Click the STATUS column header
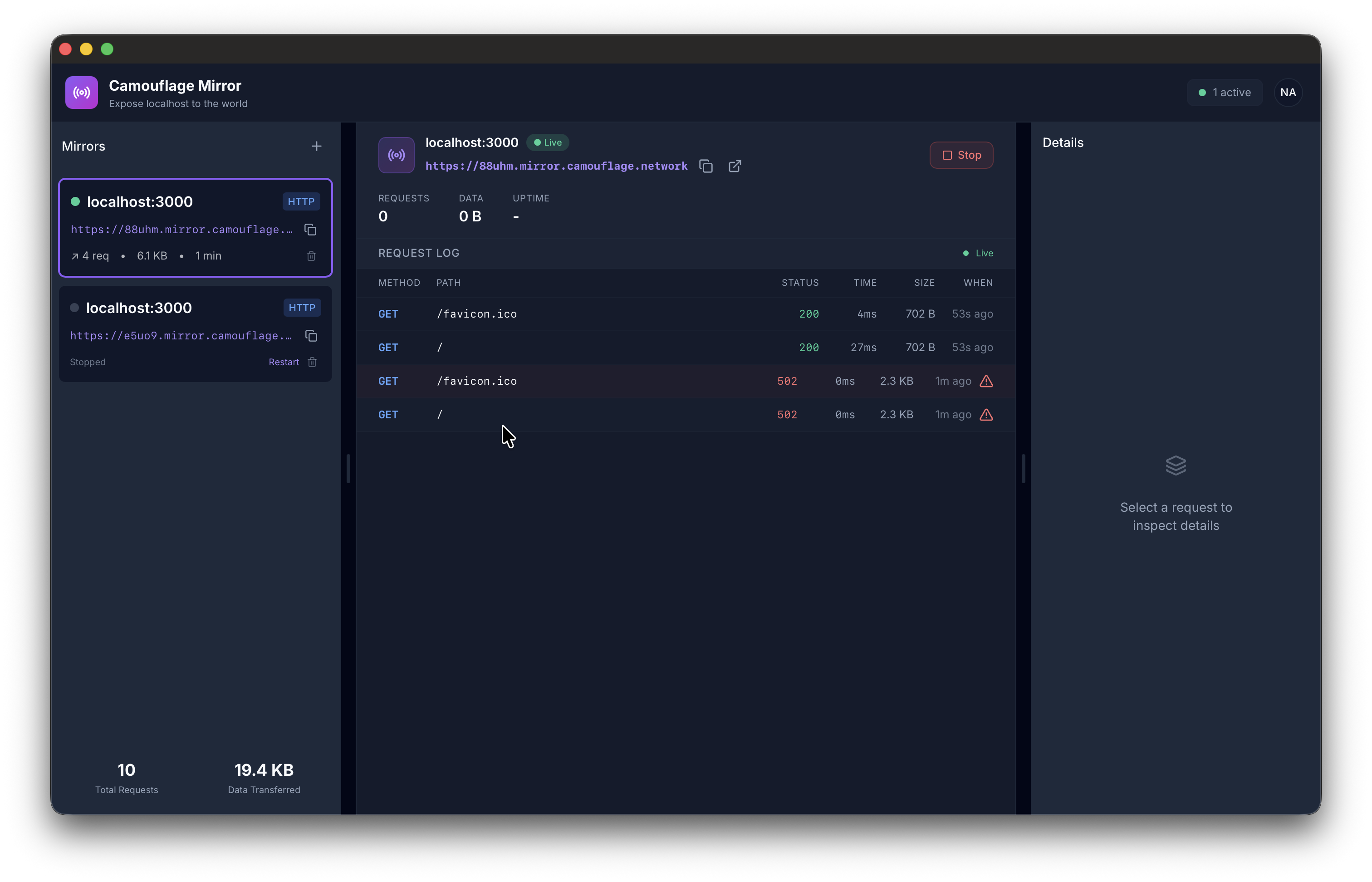 [x=800, y=283]
